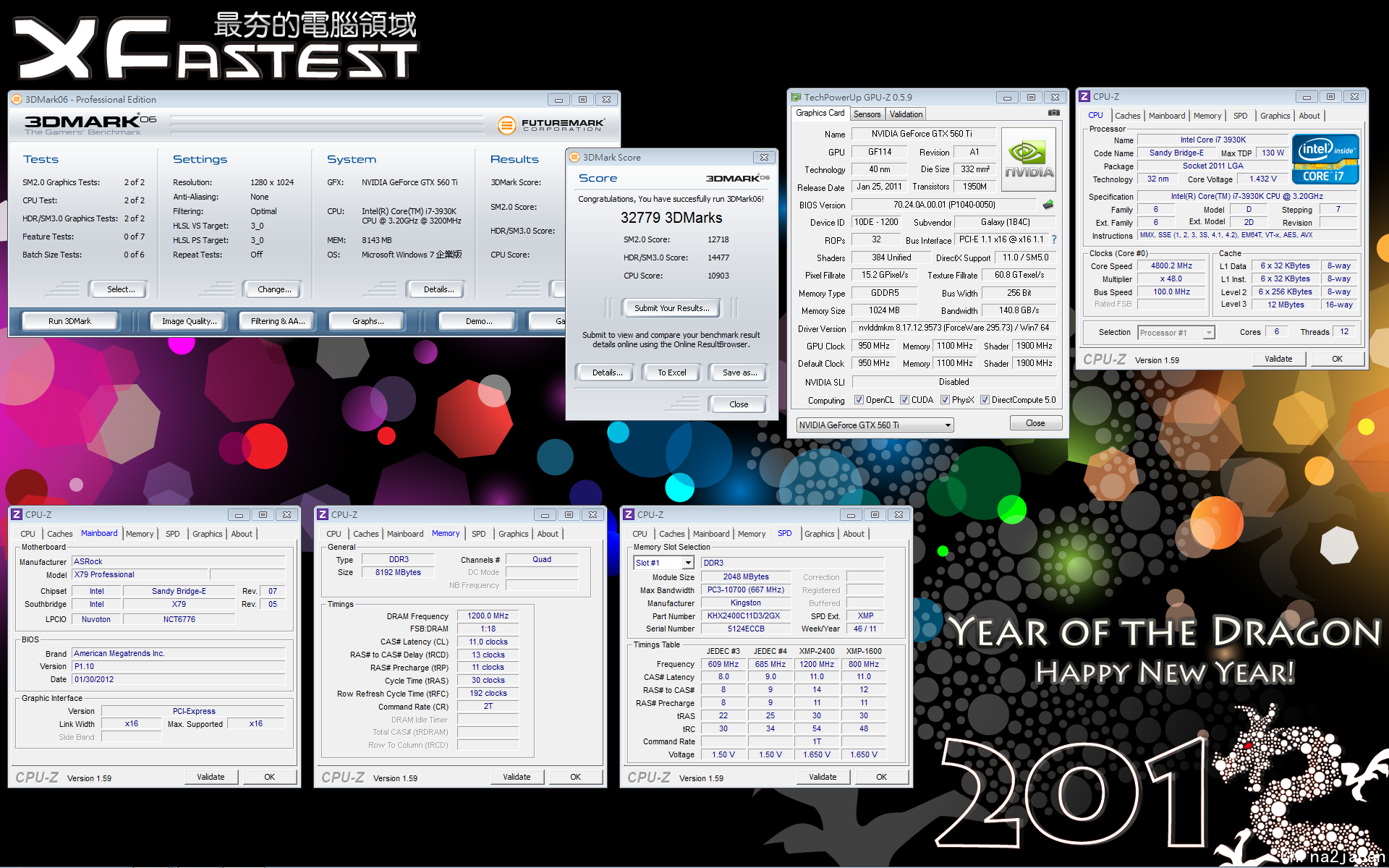Click Submit Your Results... button

[671, 308]
